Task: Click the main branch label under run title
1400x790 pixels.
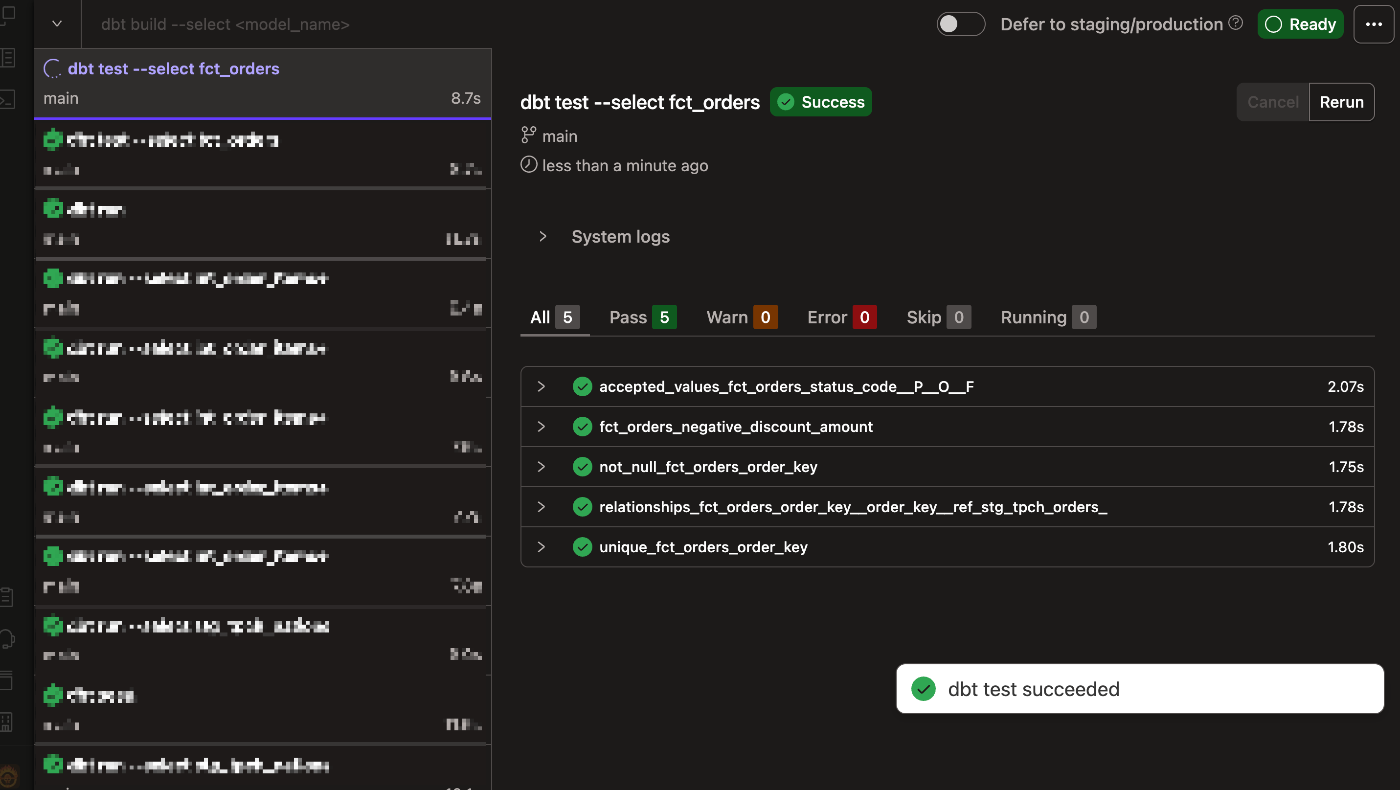Action: point(560,136)
